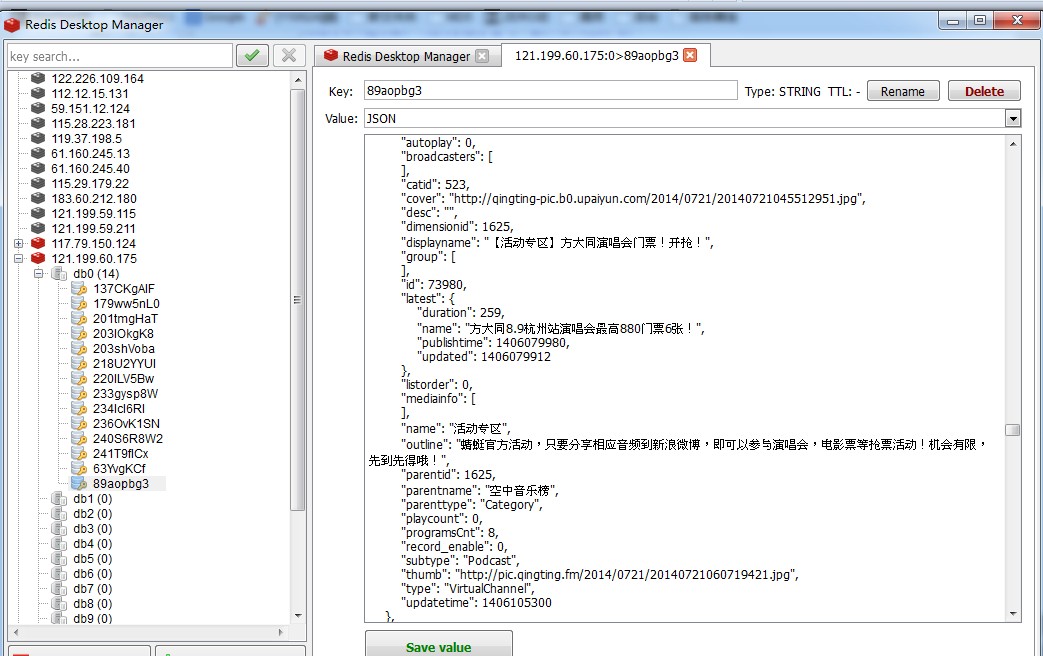Select server icon for 61.160.245.40
Viewport: 1043px width, 656px height.
pyautogui.click(x=38, y=168)
